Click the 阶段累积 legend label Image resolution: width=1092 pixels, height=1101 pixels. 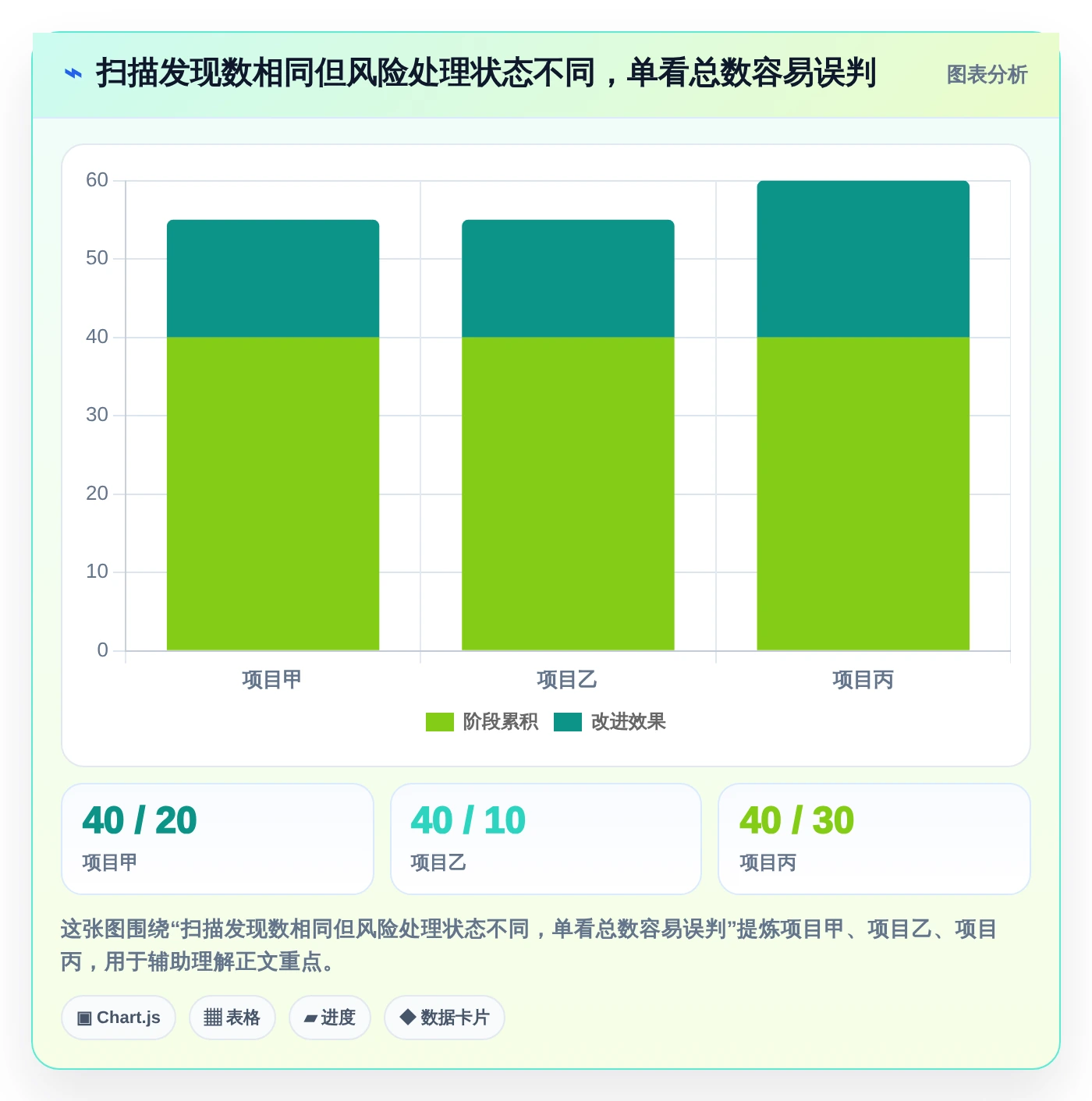[501, 722]
